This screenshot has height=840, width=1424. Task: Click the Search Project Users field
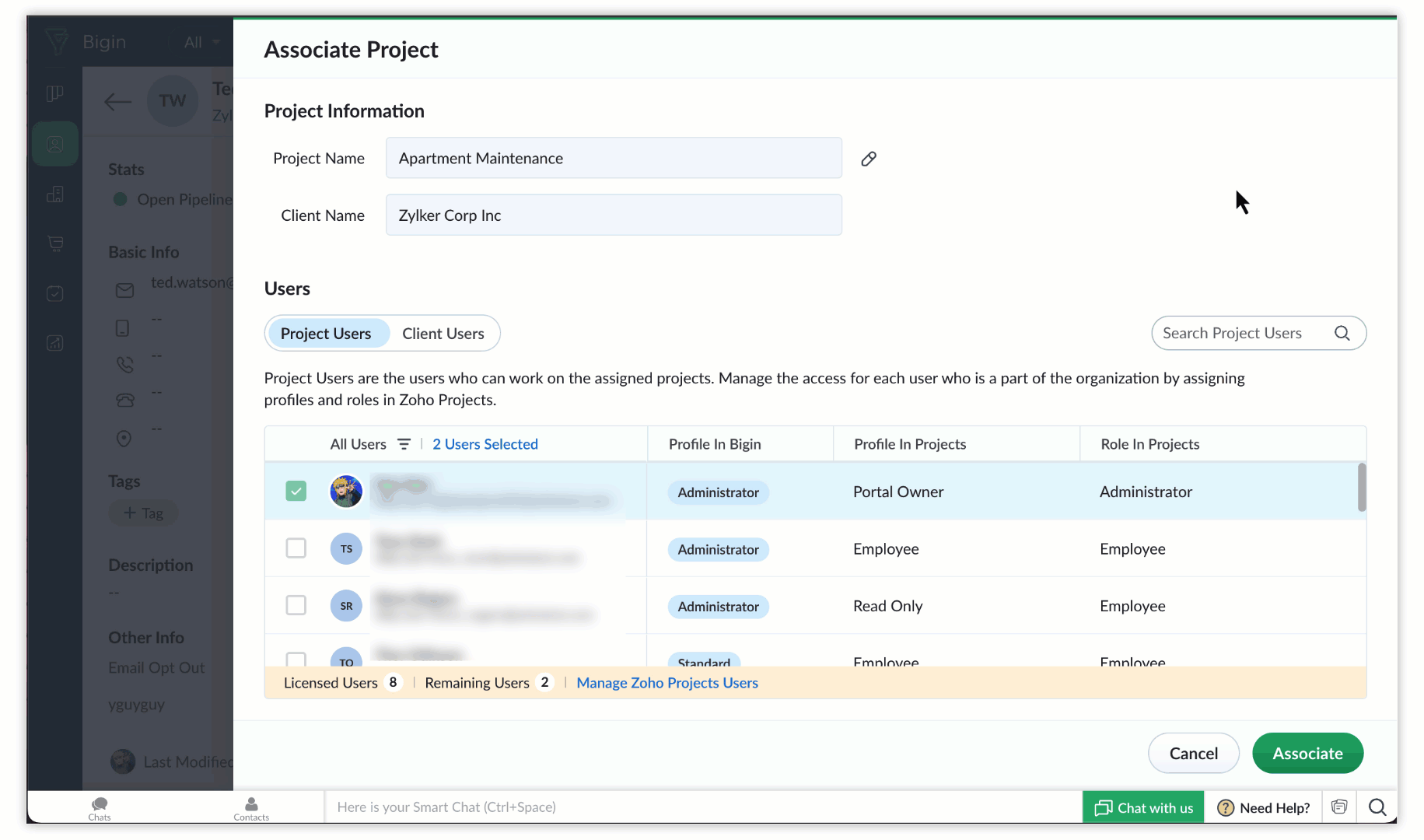1258,333
